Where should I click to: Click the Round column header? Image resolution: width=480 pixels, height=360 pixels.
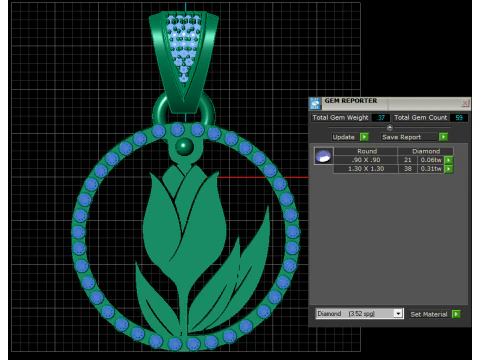(x=366, y=151)
